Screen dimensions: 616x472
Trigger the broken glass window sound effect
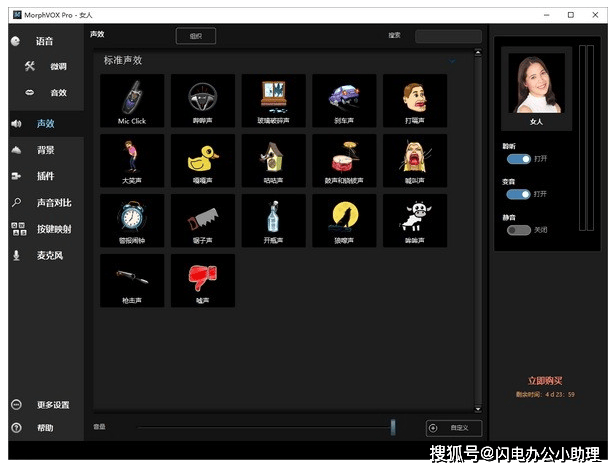coord(273,98)
